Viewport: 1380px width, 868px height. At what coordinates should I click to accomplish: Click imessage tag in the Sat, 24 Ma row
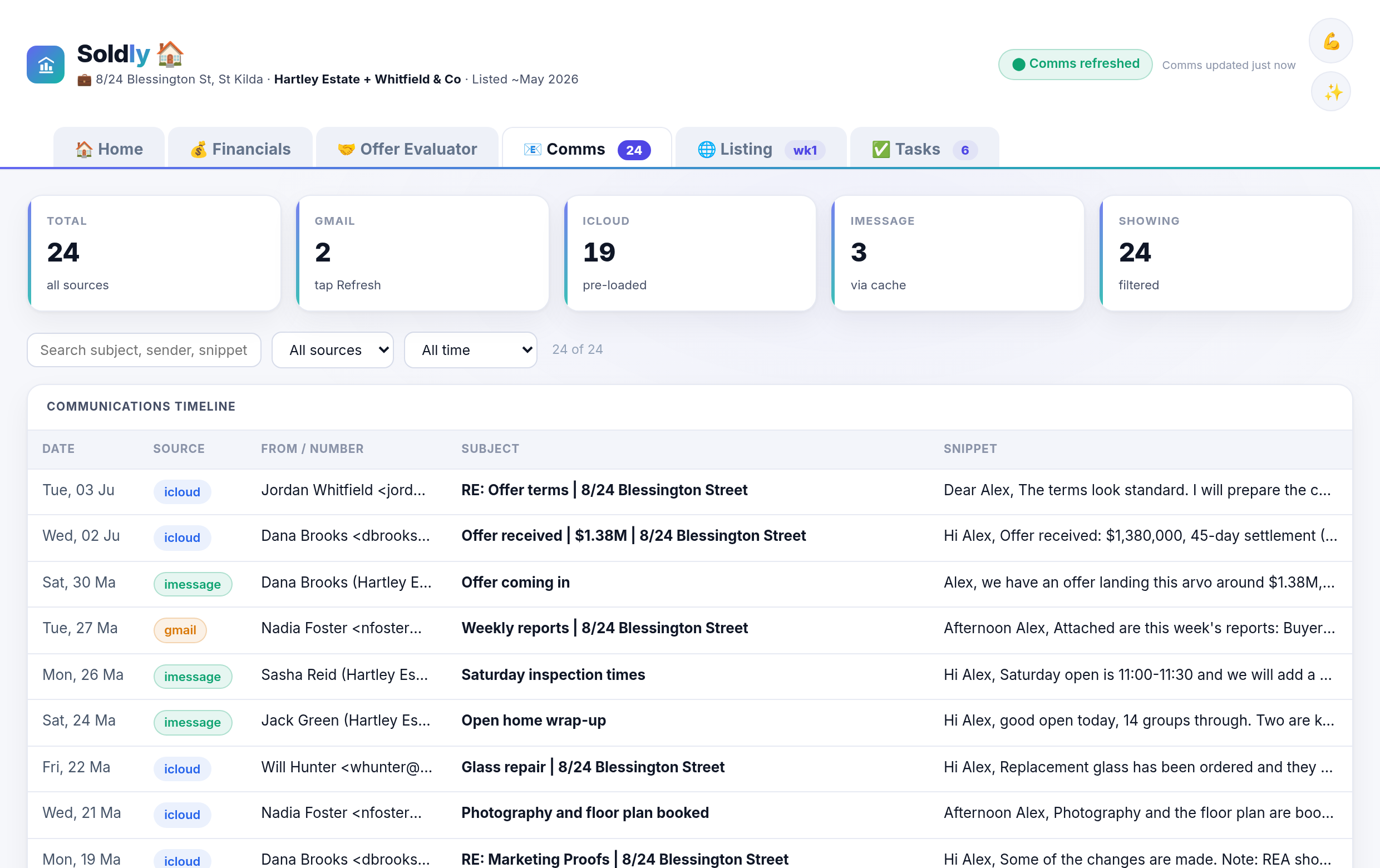[x=193, y=722]
